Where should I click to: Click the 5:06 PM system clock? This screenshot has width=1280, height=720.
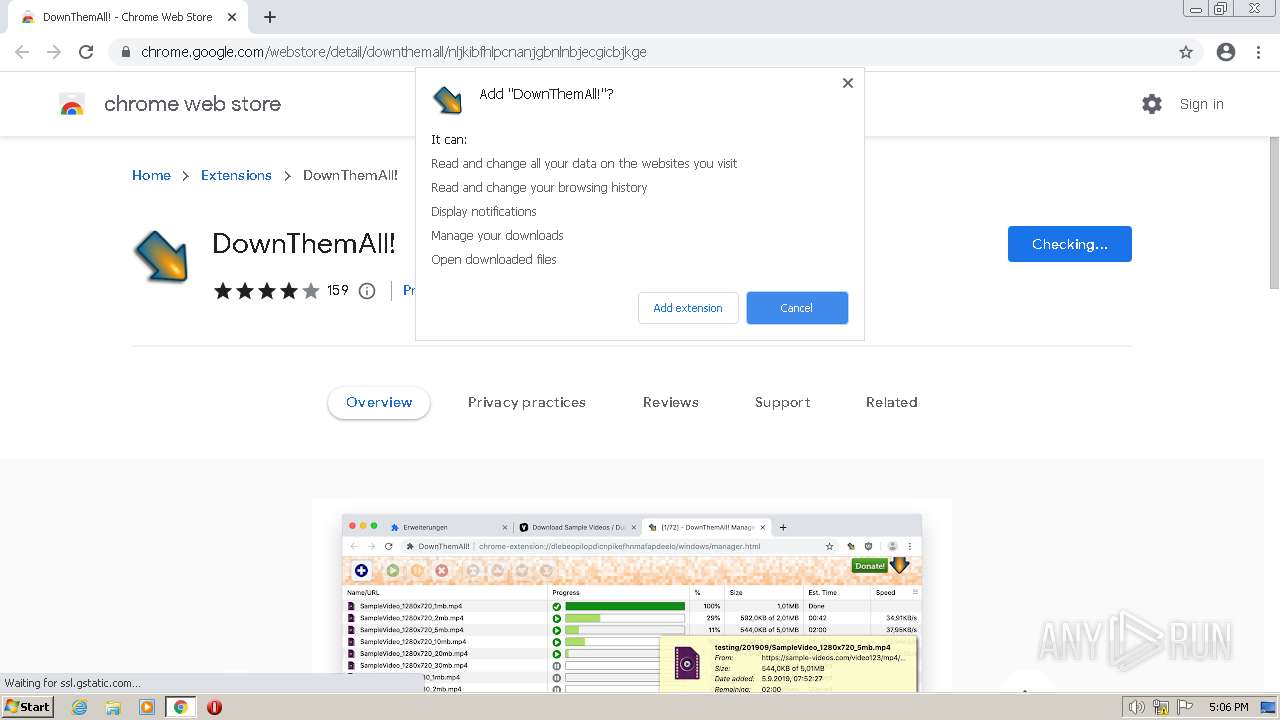(x=1229, y=707)
